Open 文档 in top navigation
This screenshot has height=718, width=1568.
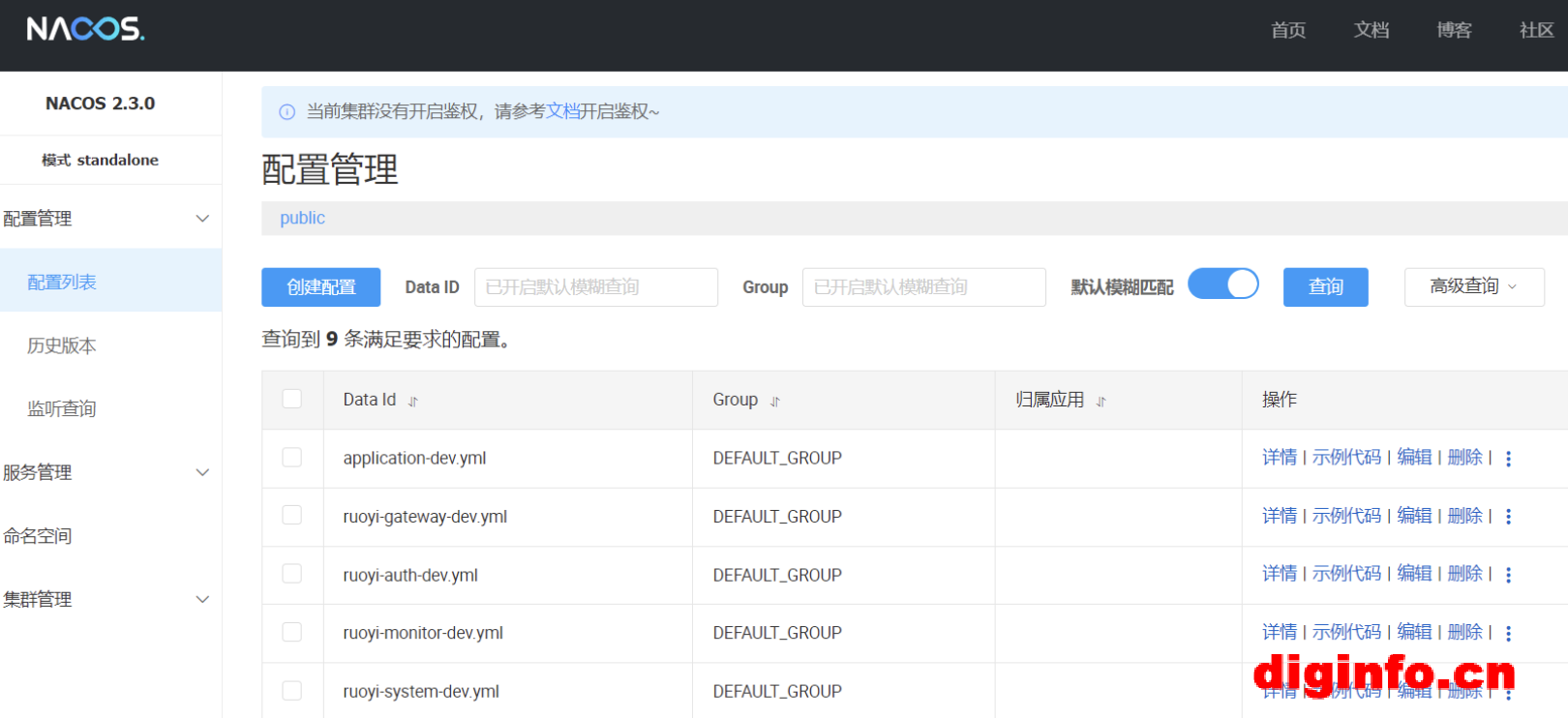click(1372, 30)
